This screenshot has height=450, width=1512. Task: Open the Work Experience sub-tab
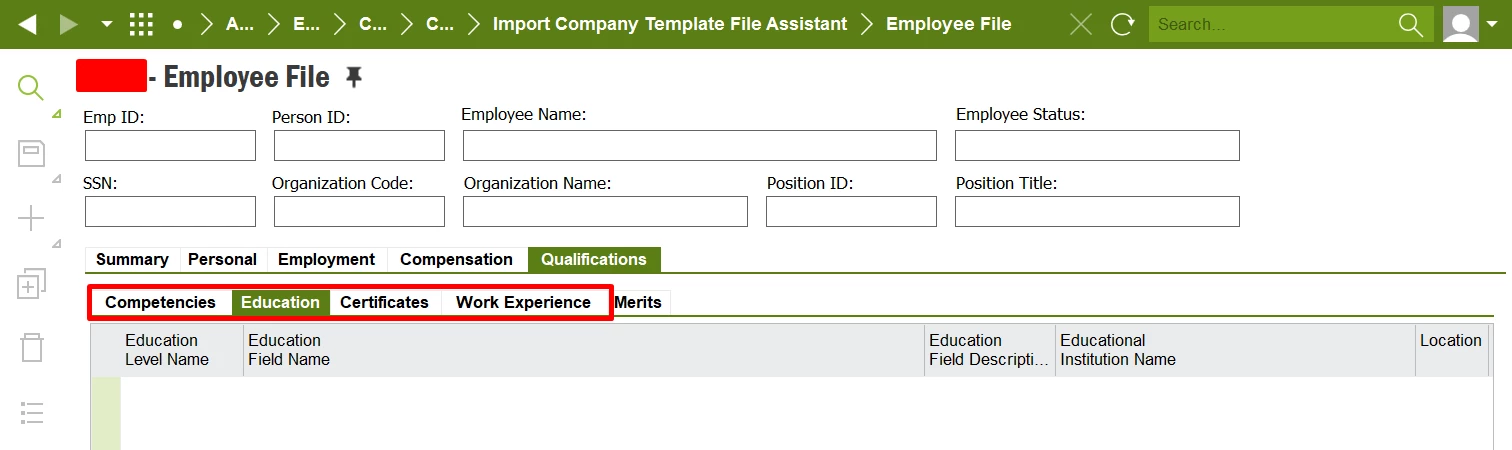click(523, 302)
